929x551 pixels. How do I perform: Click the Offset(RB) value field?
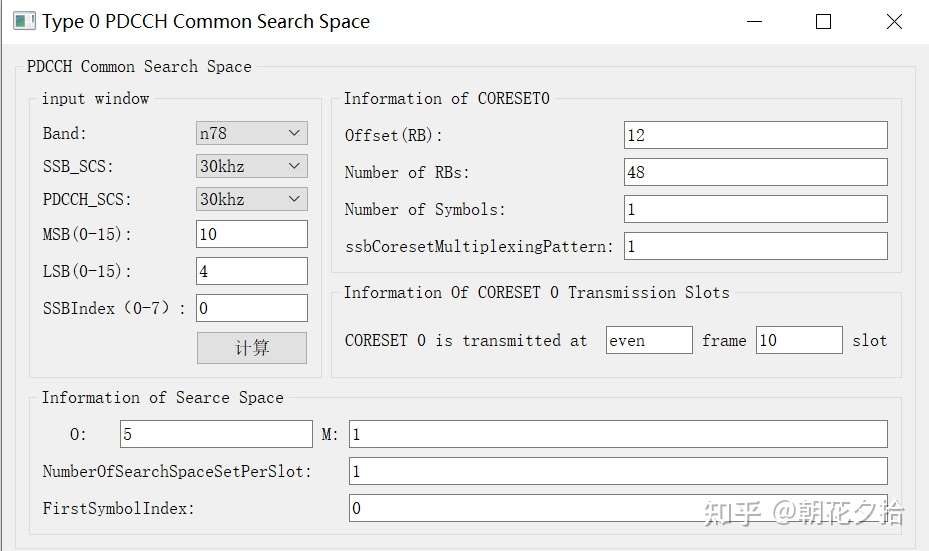point(755,135)
